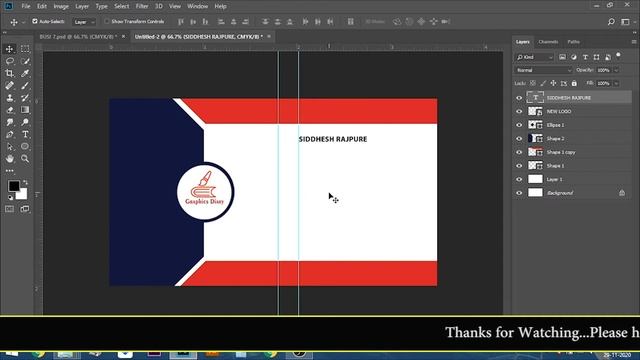Hide the Ellipse 1 layer
This screenshot has width=640, height=360.
(x=519, y=125)
